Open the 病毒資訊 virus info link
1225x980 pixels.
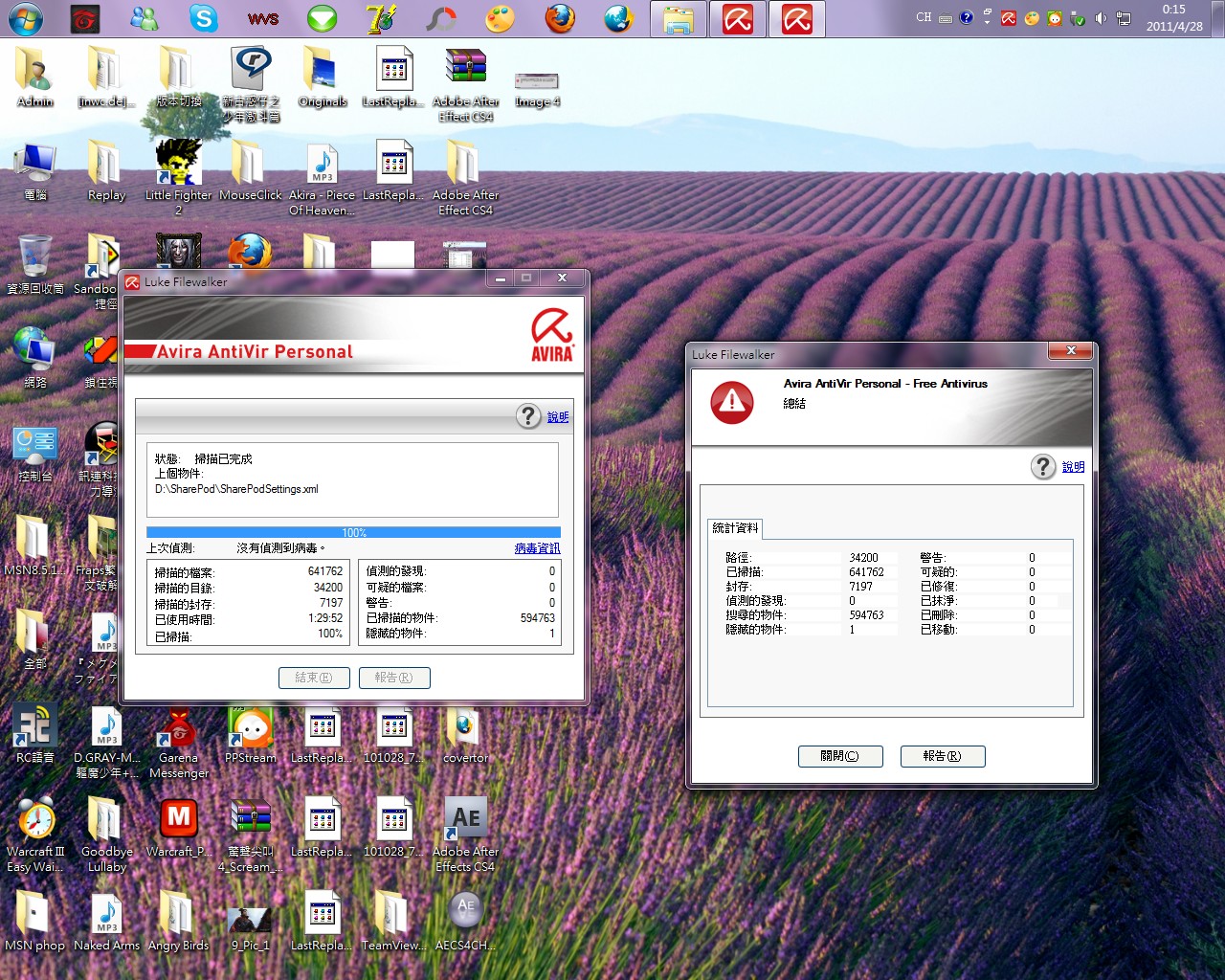click(x=537, y=548)
